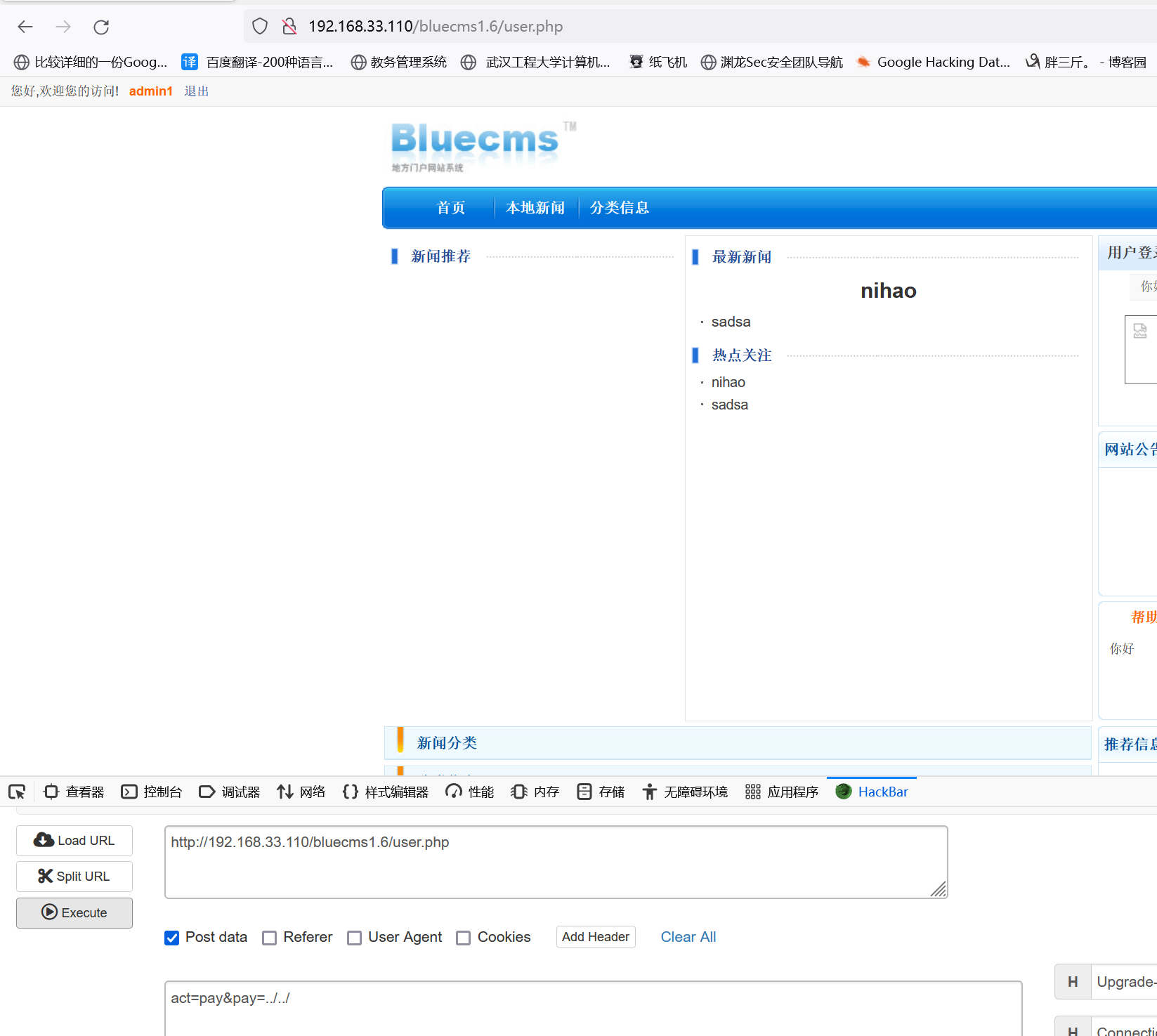Image resolution: width=1157 pixels, height=1036 pixels.
Task: Click the 退出 logout link
Action: [x=197, y=91]
